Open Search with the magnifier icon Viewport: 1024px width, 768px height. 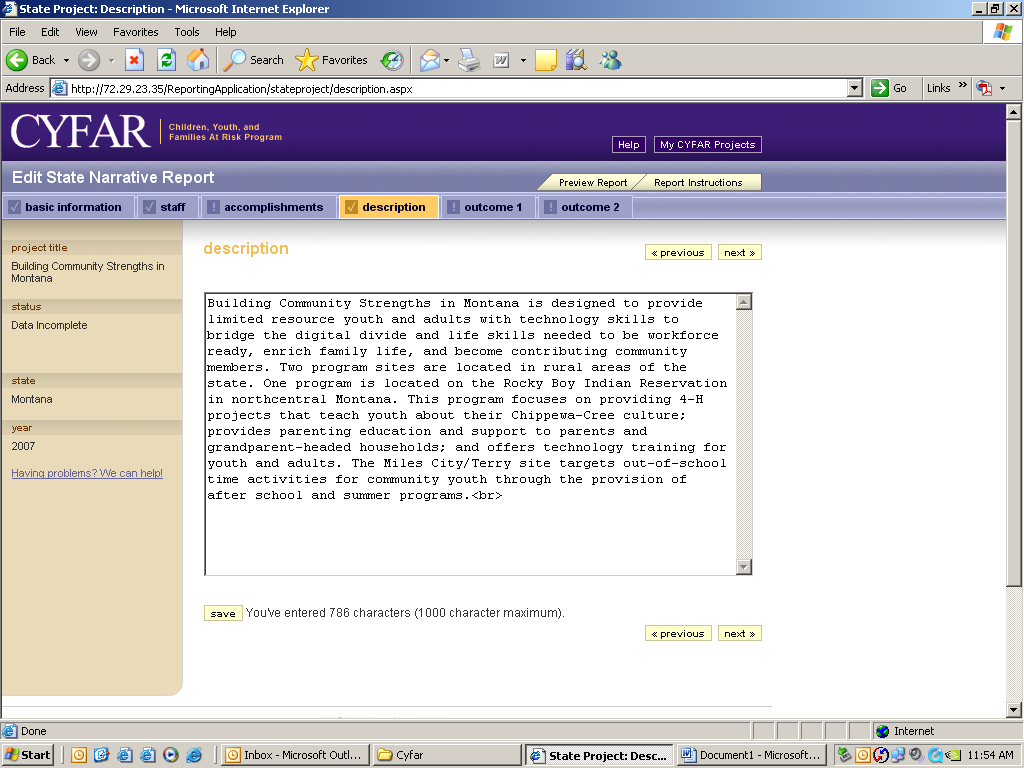tap(234, 60)
